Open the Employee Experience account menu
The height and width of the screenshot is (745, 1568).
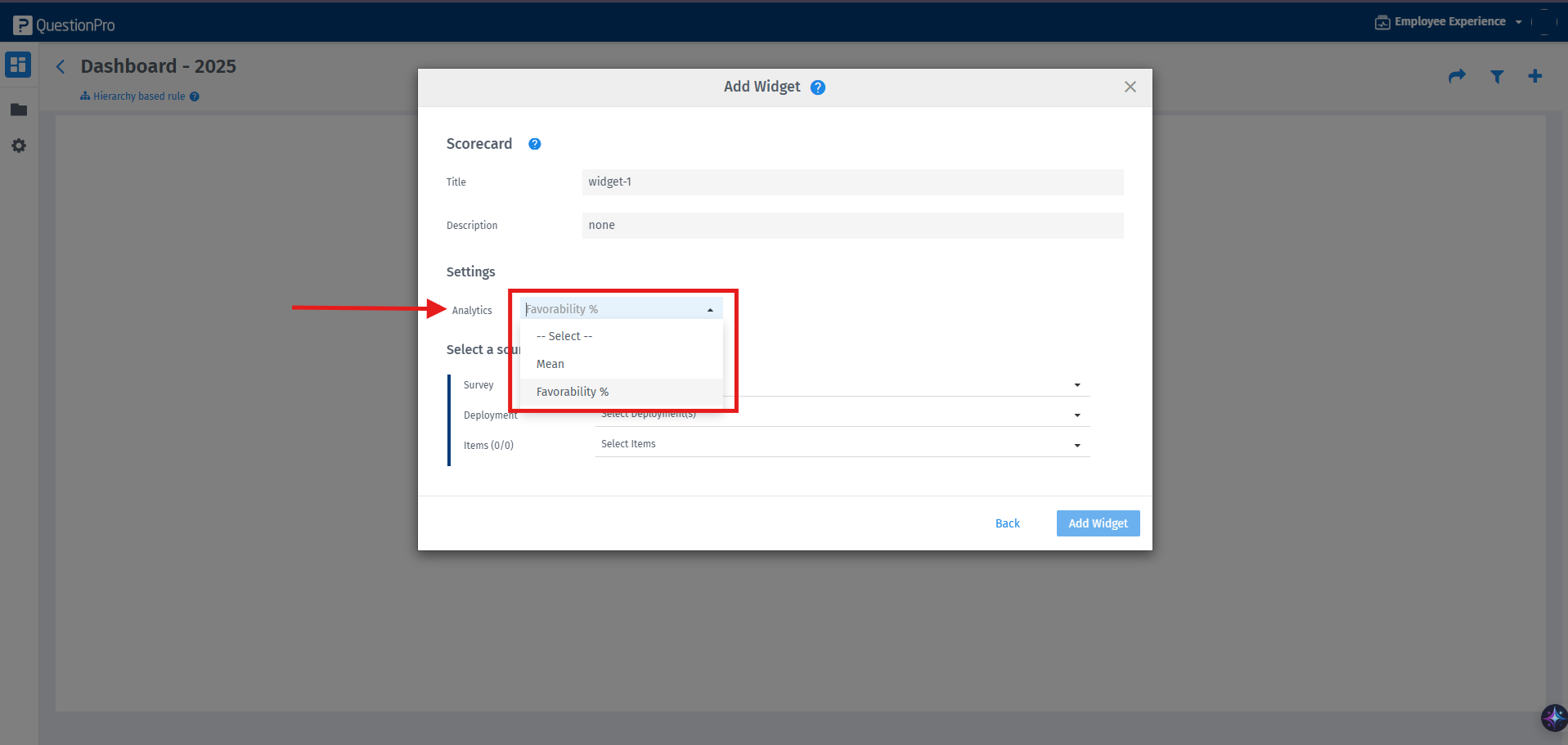coord(1449,21)
